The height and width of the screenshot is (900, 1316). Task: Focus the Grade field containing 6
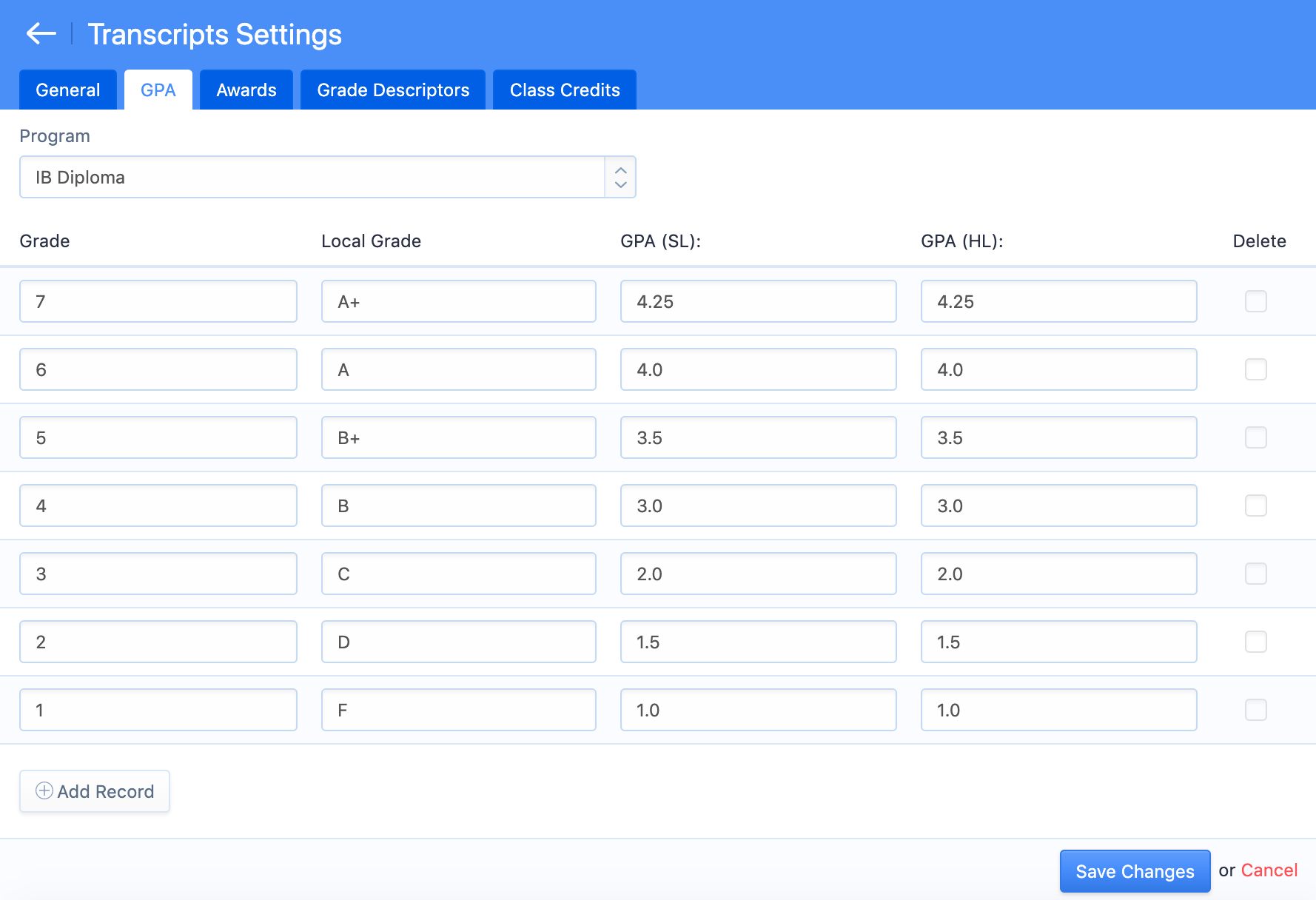(x=158, y=369)
